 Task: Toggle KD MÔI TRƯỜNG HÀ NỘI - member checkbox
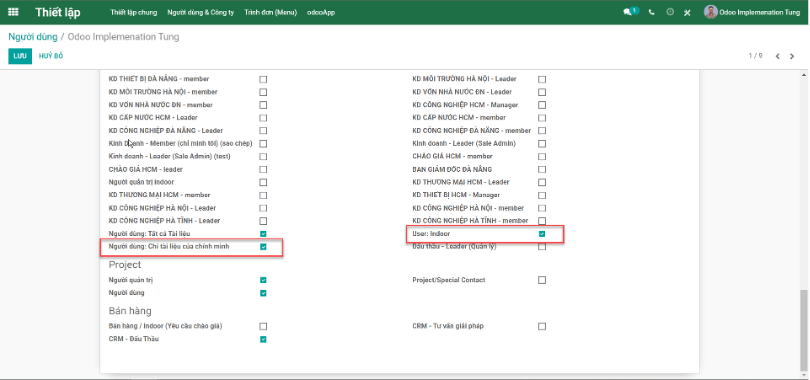(x=263, y=92)
